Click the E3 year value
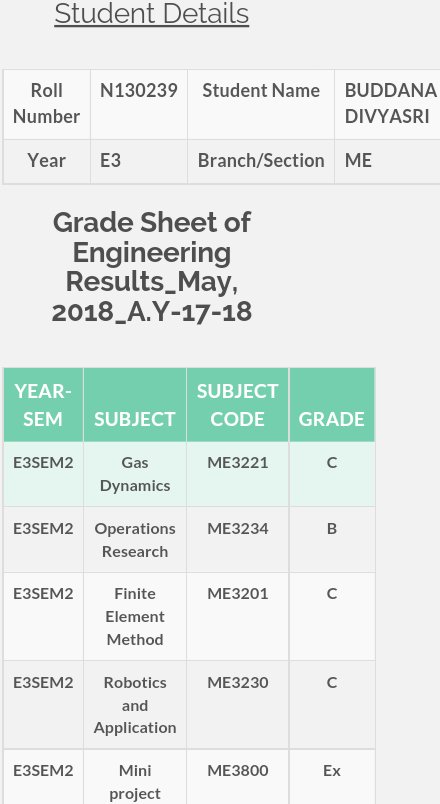Viewport: 440px width, 804px height. [111, 161]
